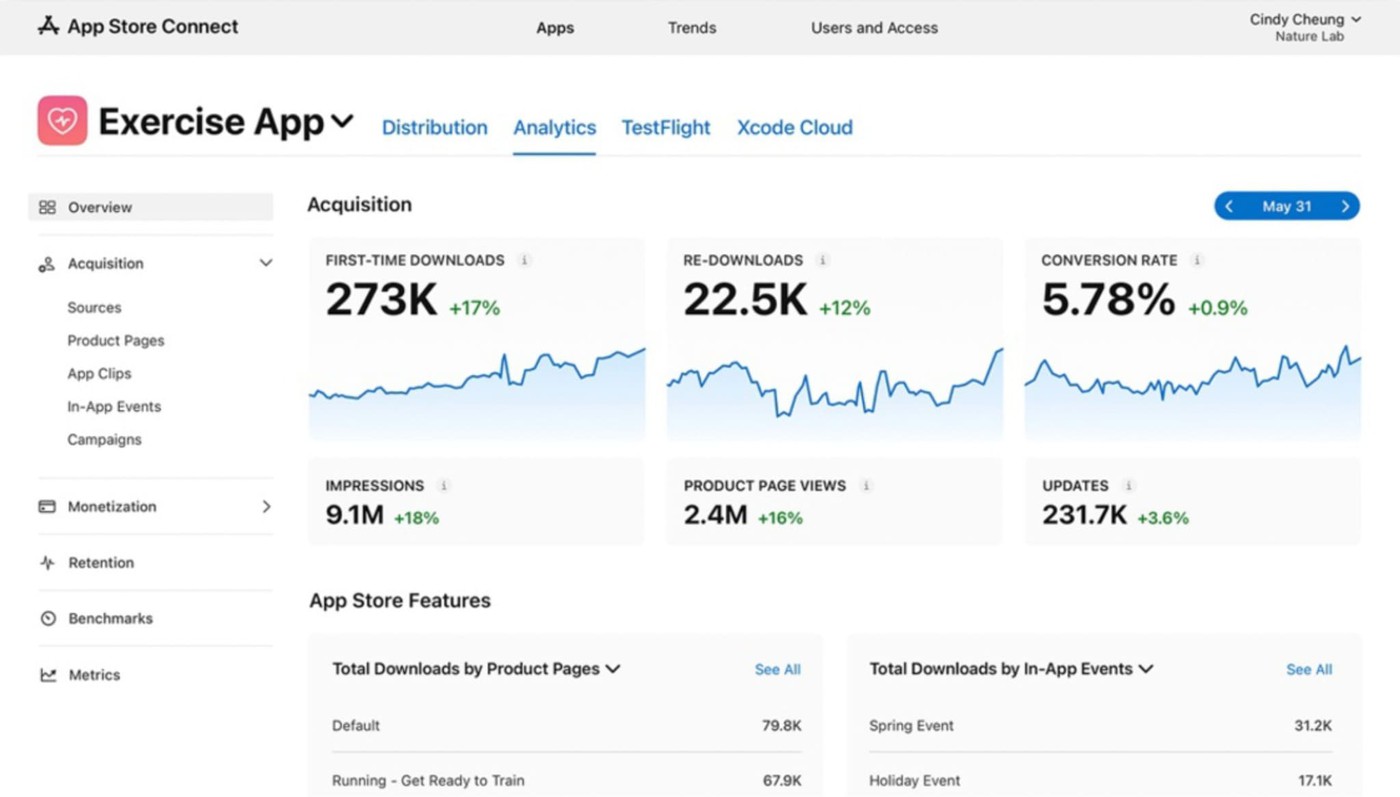Click Running - Get Ready to Train row
The width and height of the screenshot is (1400, 797).
coord(566,780)
